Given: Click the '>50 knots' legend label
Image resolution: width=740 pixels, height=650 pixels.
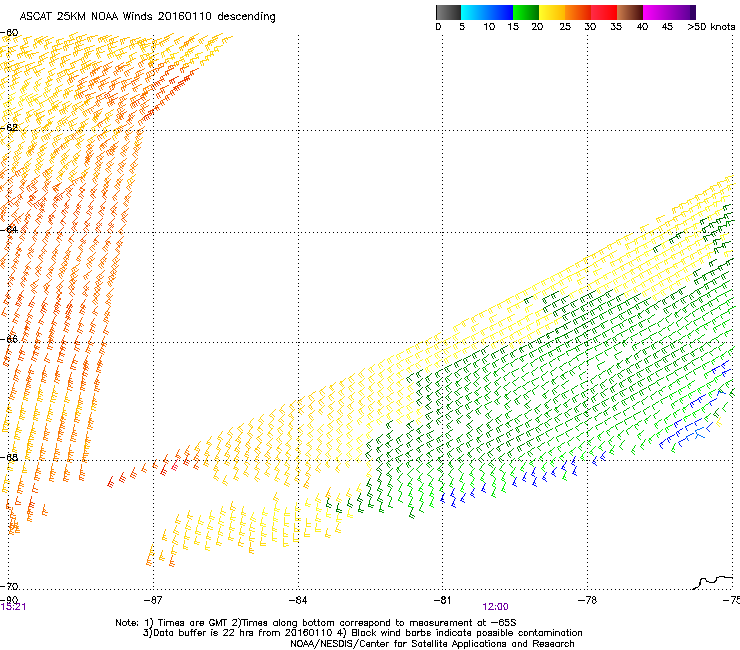Looking at the screenshot, I should [711, 27].
